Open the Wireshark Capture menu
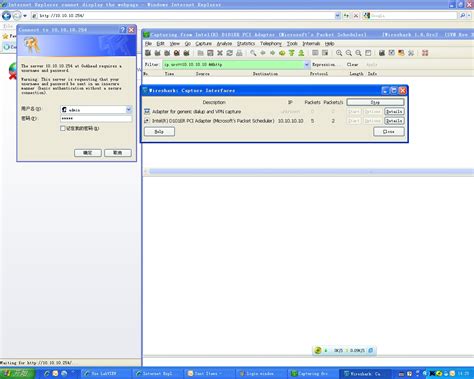Viewport: 474px width, 379px height. point(203,44)
